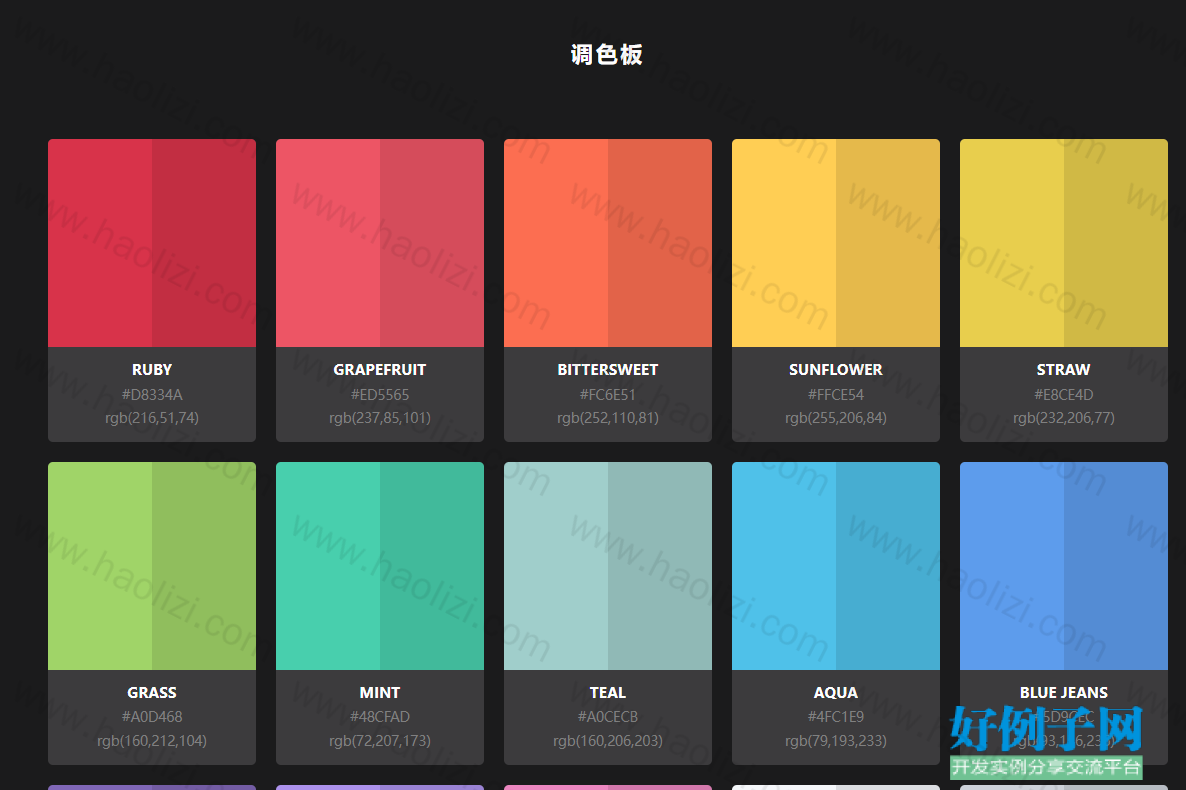The width and height of the screenshot is (1186, 790).
Task: Select hex code #A0D468
Action: click(x=152, y=717)
